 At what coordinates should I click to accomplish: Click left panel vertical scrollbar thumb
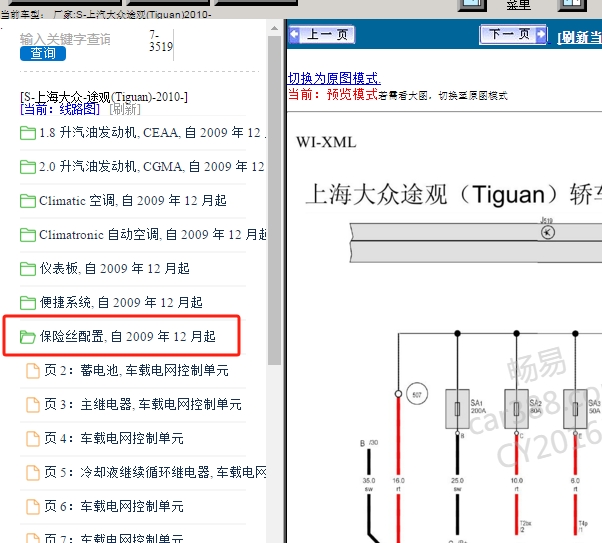pos(275,200)
